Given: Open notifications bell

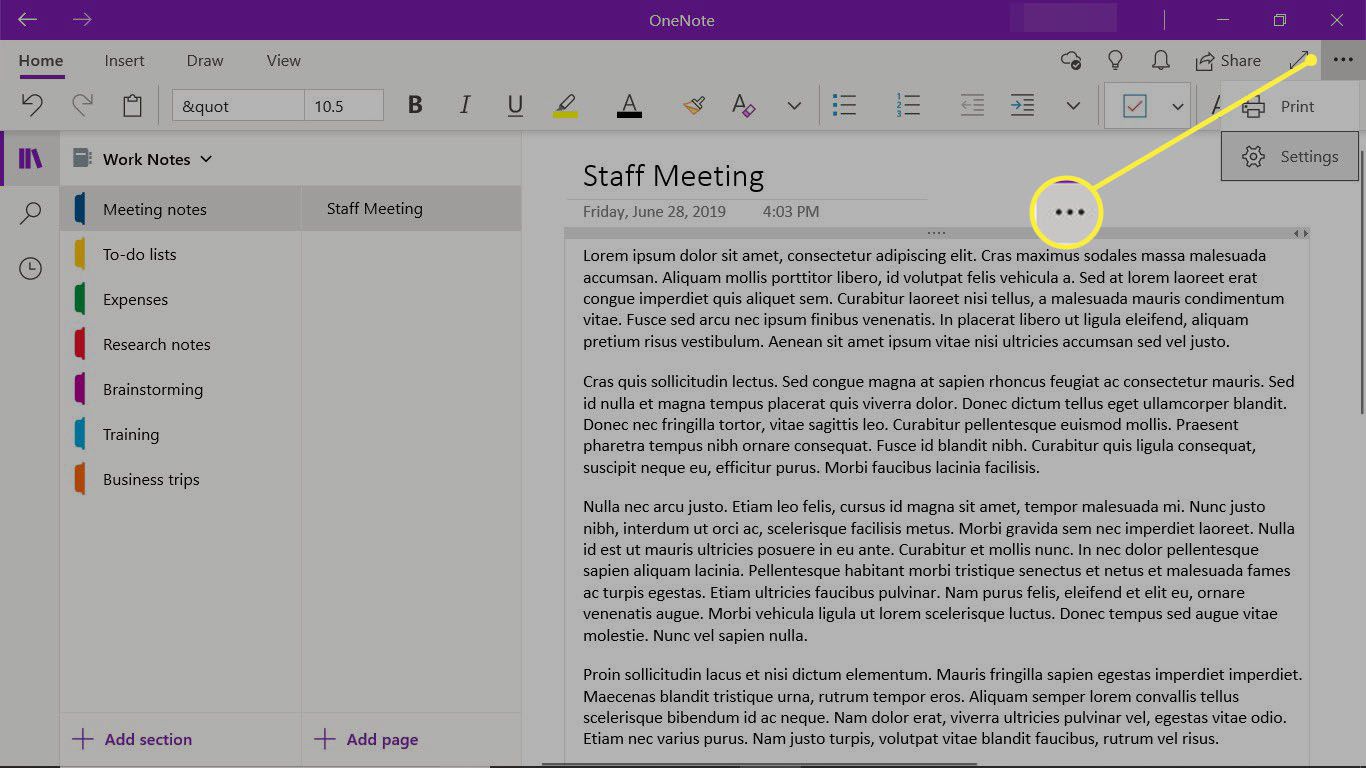Looking at the screenshot, I should tap(1161, 61).
